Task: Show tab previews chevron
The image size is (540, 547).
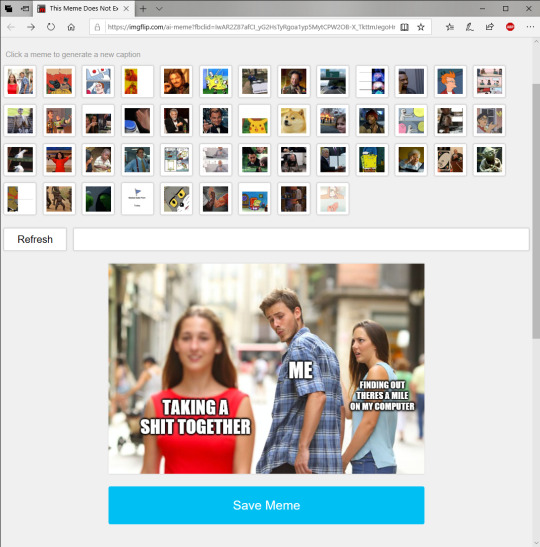Action: (159, 9)
